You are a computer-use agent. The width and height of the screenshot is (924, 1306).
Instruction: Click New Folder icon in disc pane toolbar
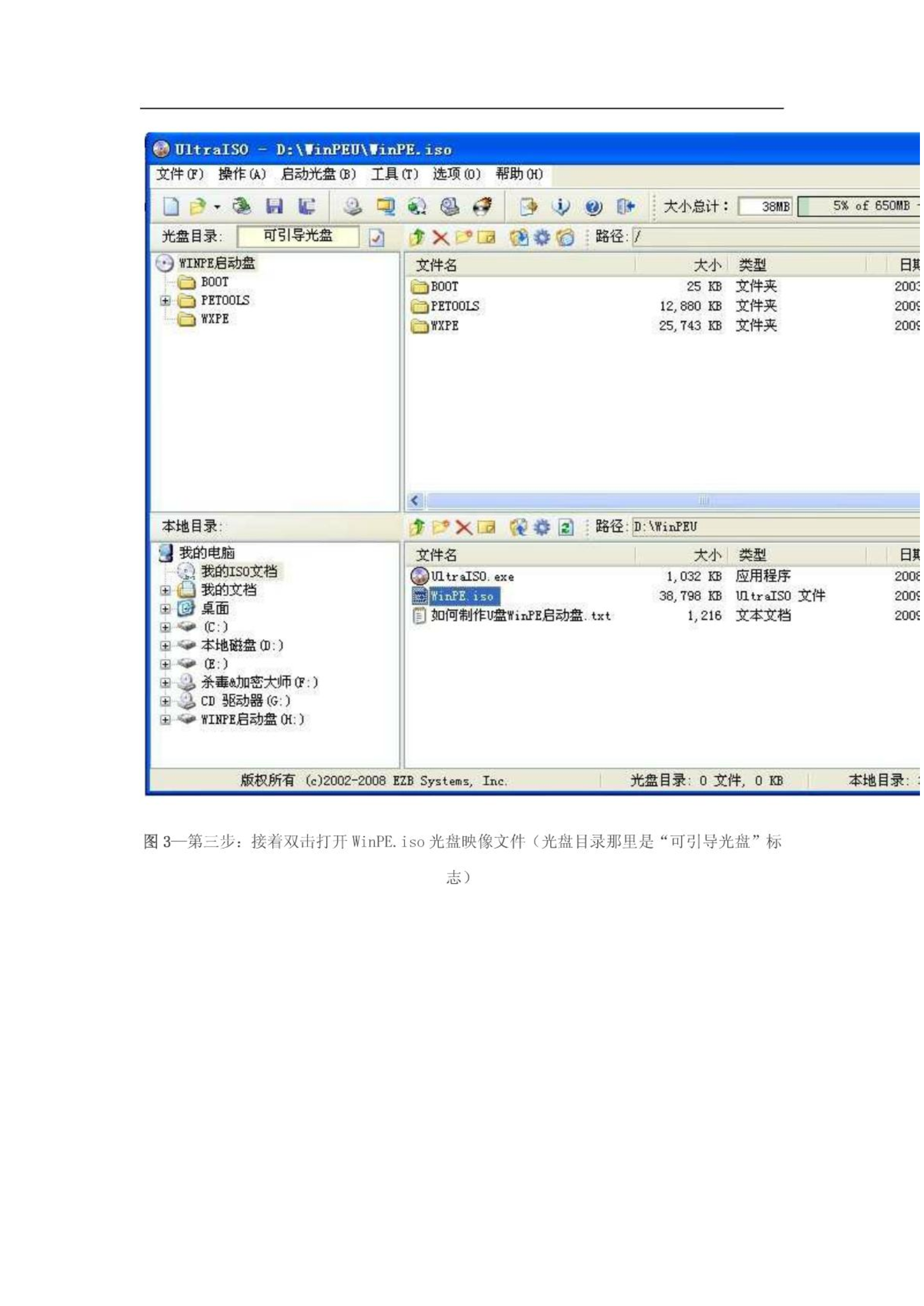464,238
